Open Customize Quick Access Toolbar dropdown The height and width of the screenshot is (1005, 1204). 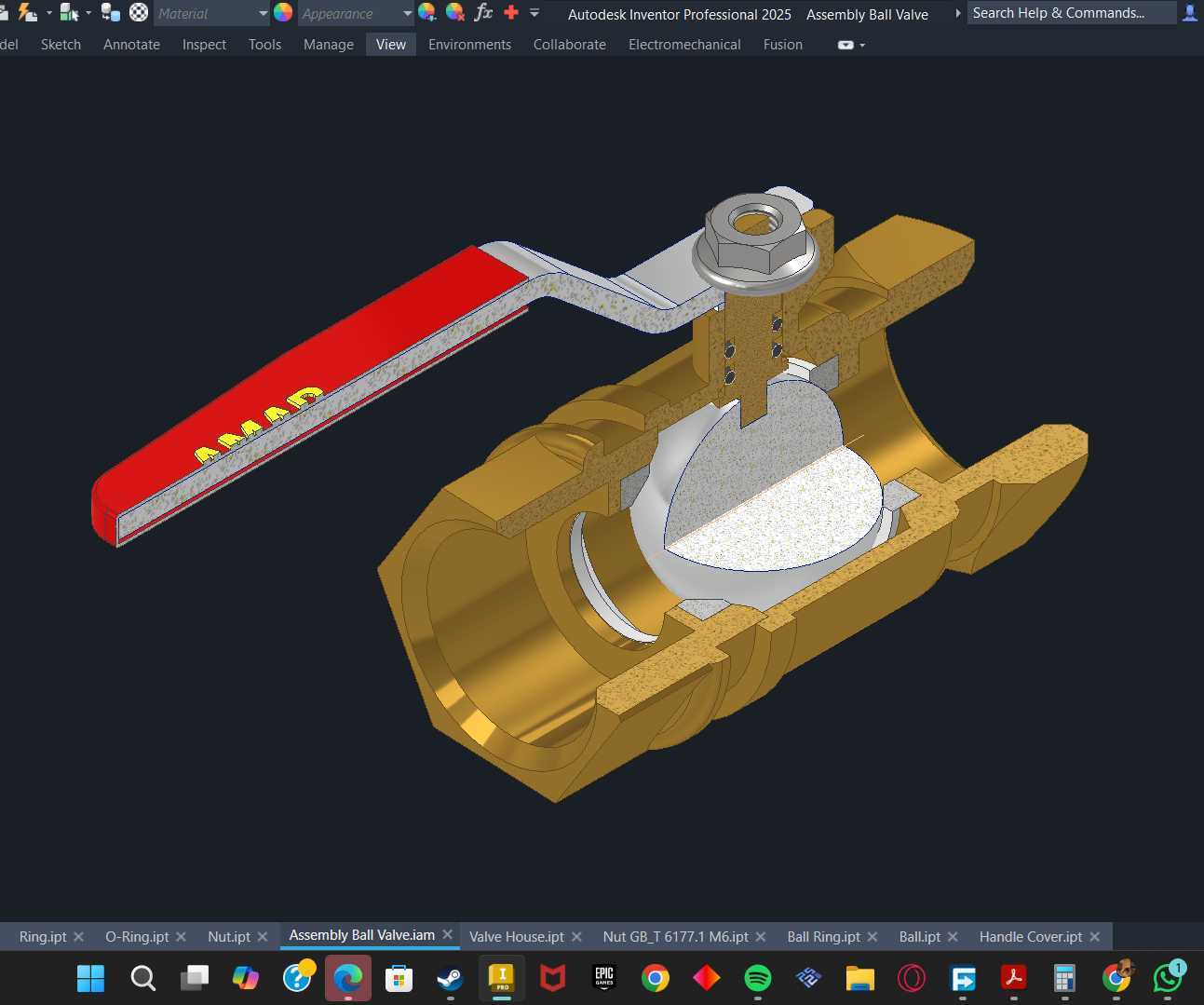click(534, 13)
